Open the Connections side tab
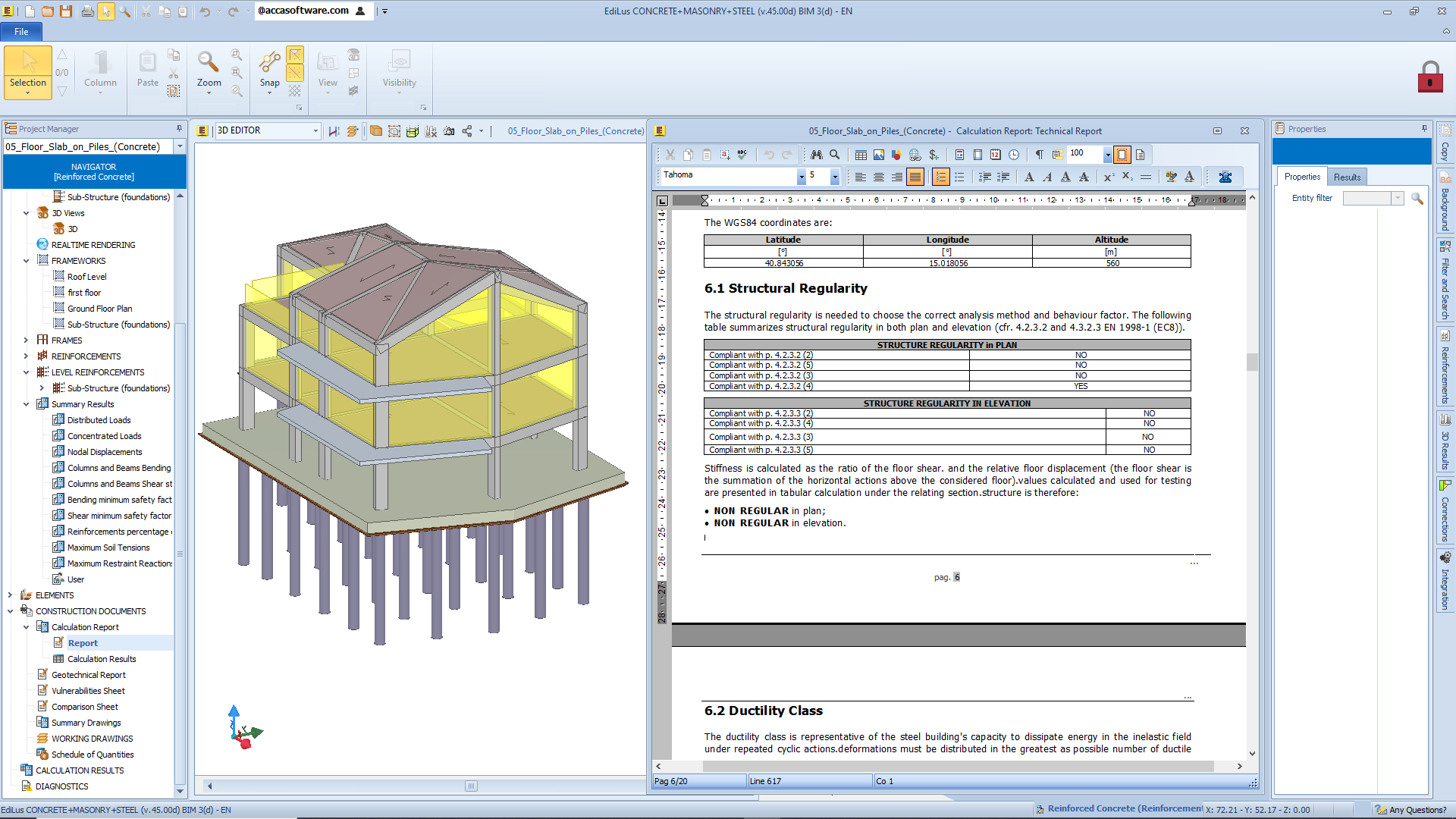This screenshot has height=819, width=1456. pyautogui.click(x=1445, y=512)
